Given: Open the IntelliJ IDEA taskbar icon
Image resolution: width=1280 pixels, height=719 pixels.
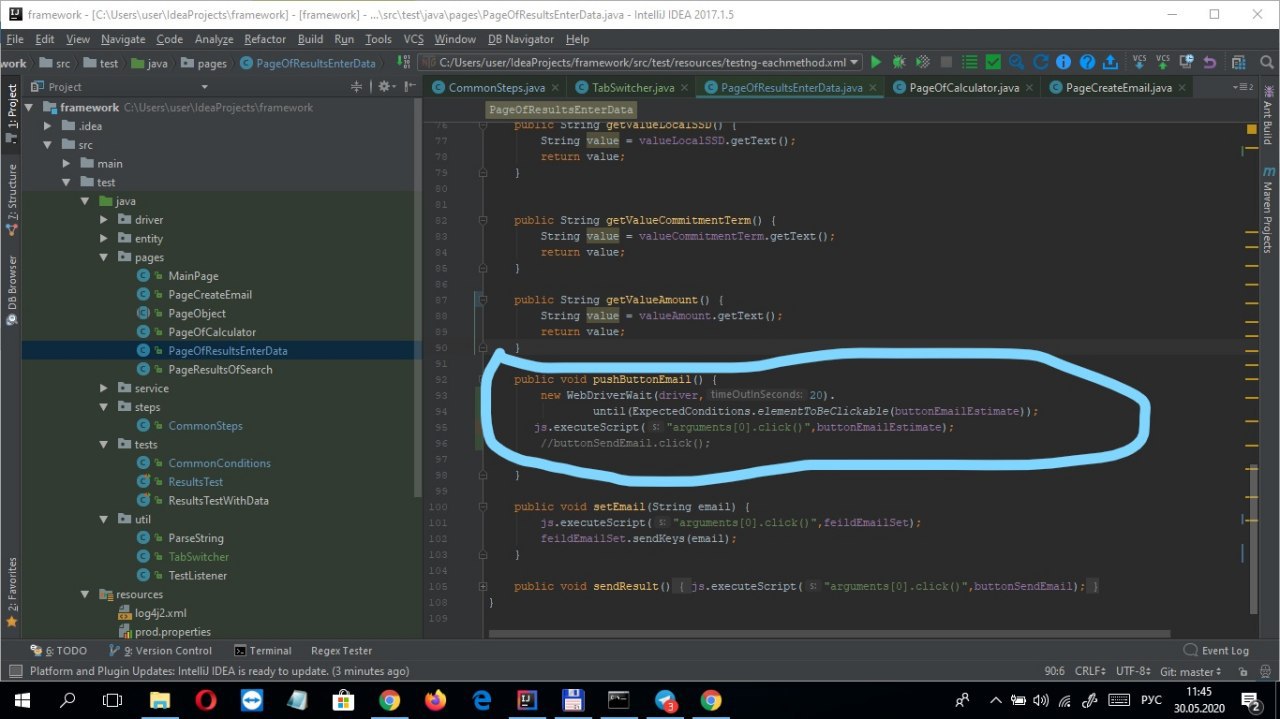Looking at the screenshot, I should (526, 700).
